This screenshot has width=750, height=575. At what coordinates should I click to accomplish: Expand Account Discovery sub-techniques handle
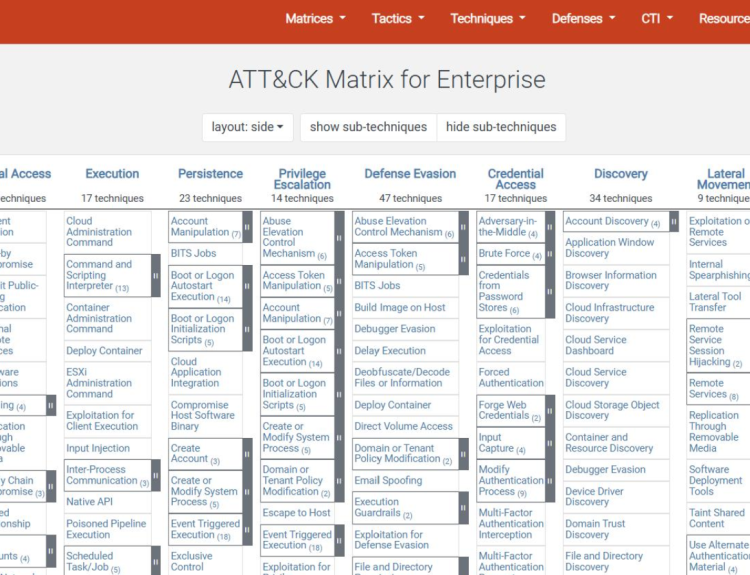click(x=674, y=221)
